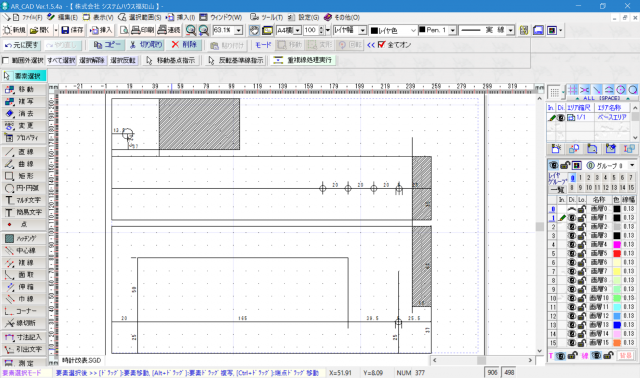
Task: Toggle the 範囲外選択 checkbox
Action: (5, 60)
